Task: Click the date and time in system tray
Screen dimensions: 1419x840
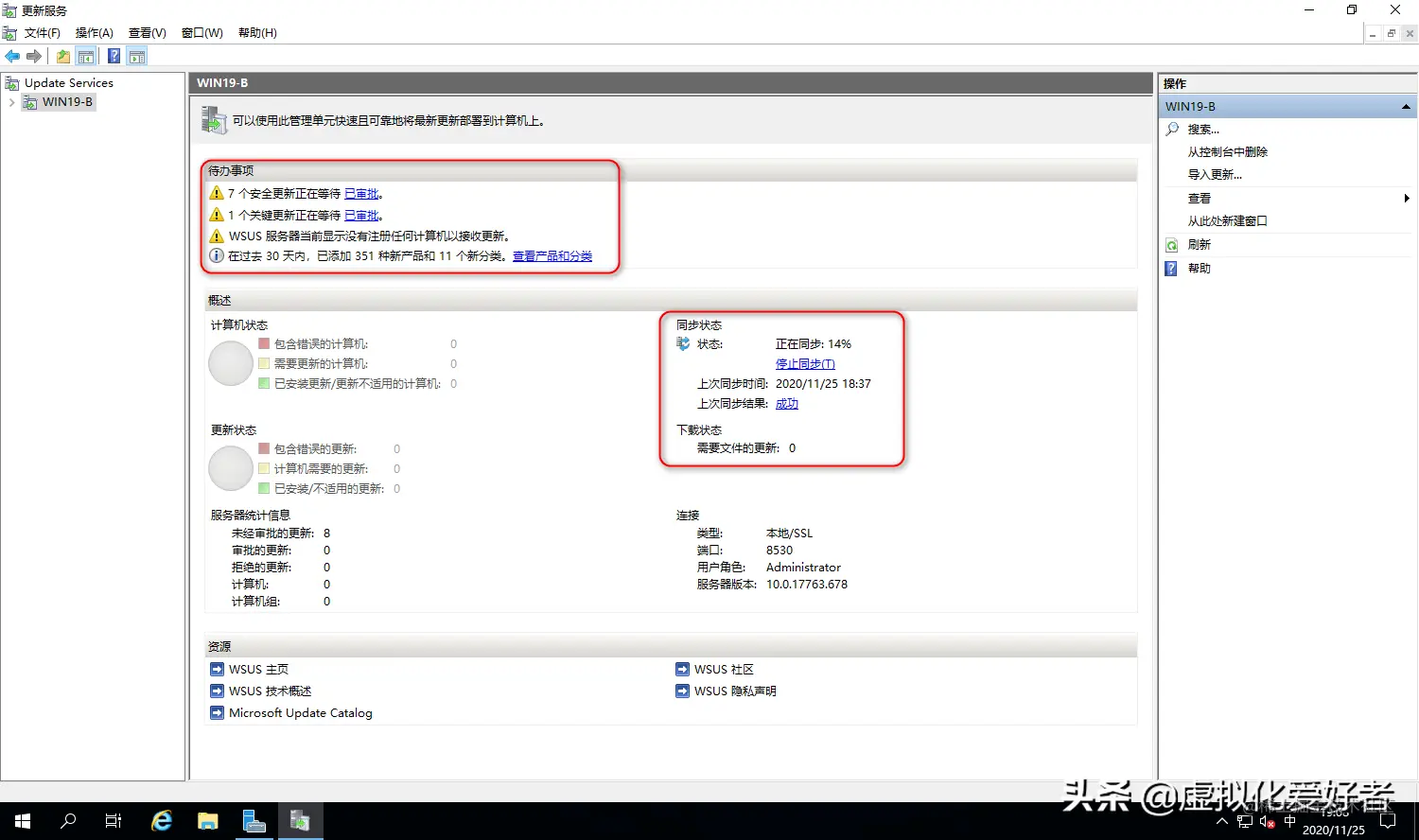Action: coord(1334,820)
